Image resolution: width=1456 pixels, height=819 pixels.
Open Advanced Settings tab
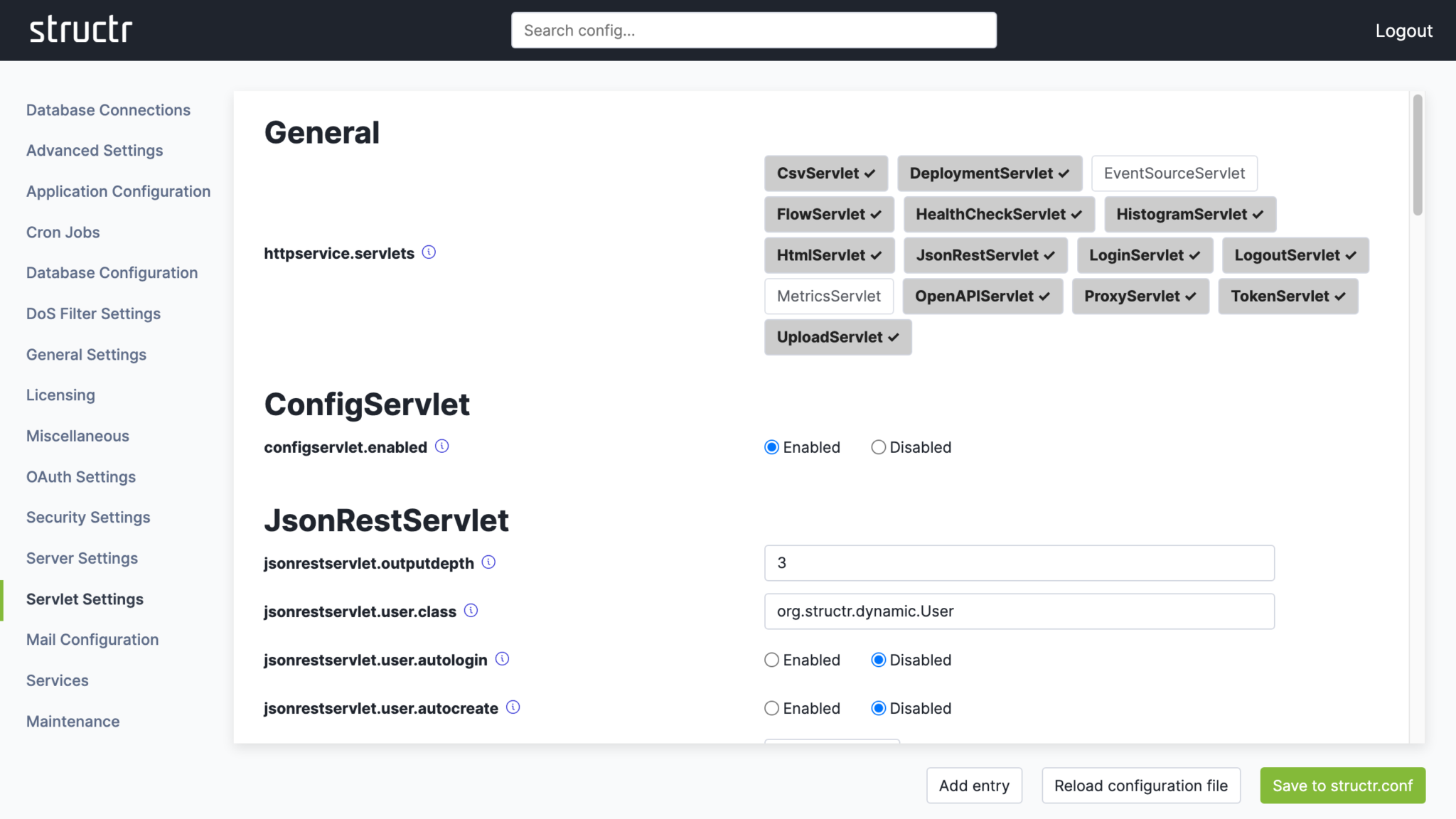[95, 151]
